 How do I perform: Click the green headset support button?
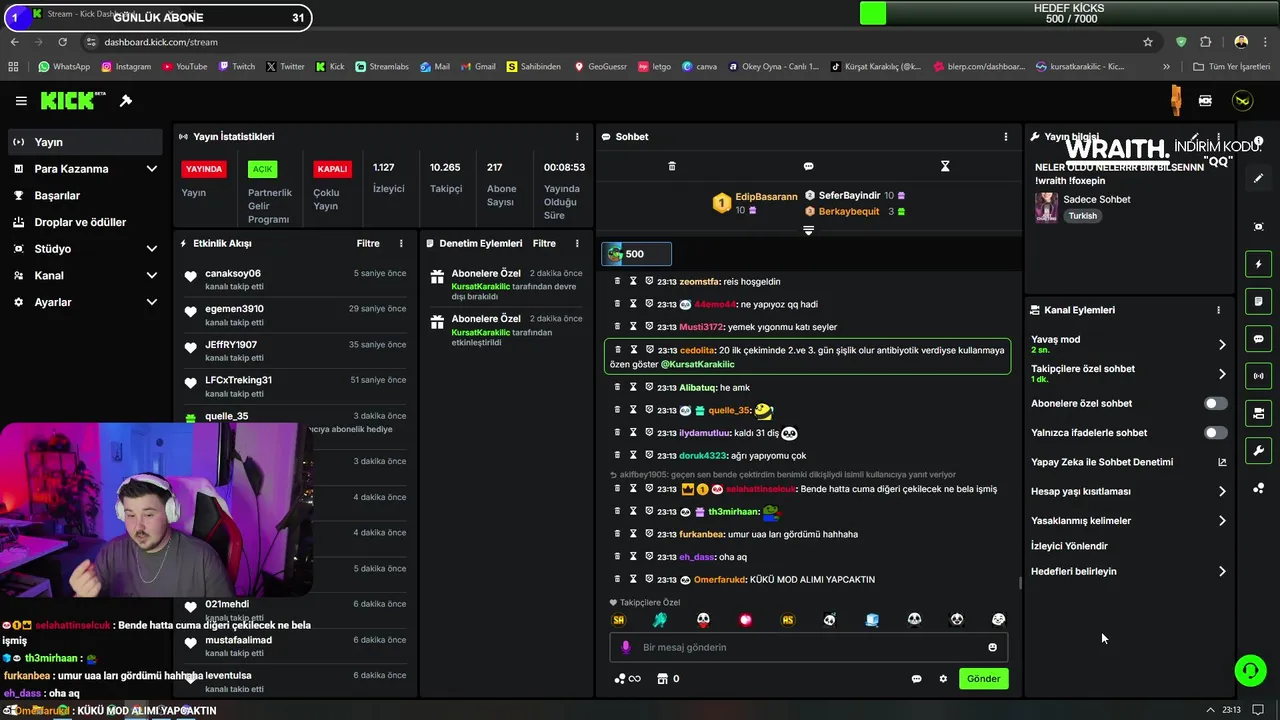point(1250,670)
